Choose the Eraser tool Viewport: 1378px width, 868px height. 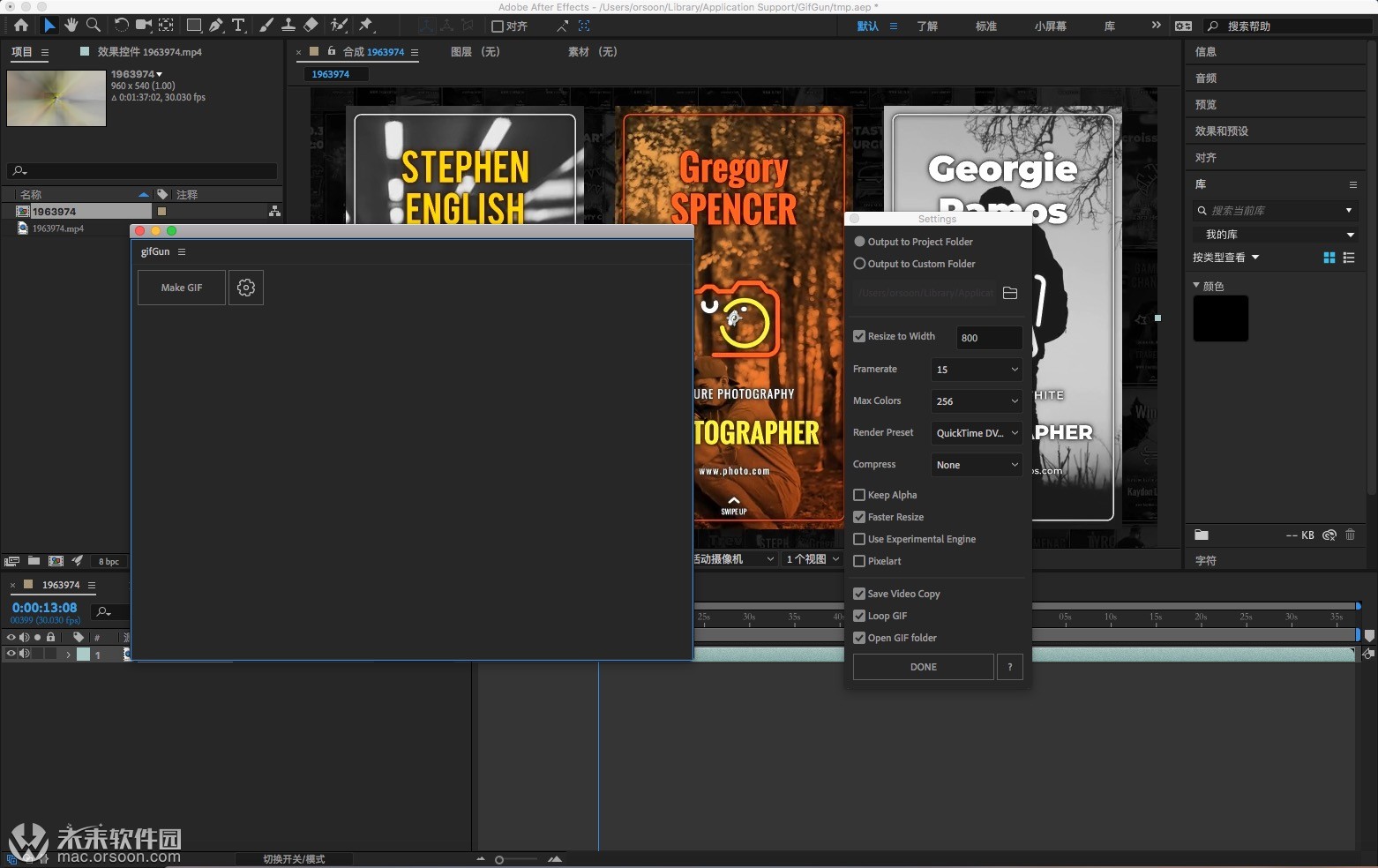coord(311,26)
